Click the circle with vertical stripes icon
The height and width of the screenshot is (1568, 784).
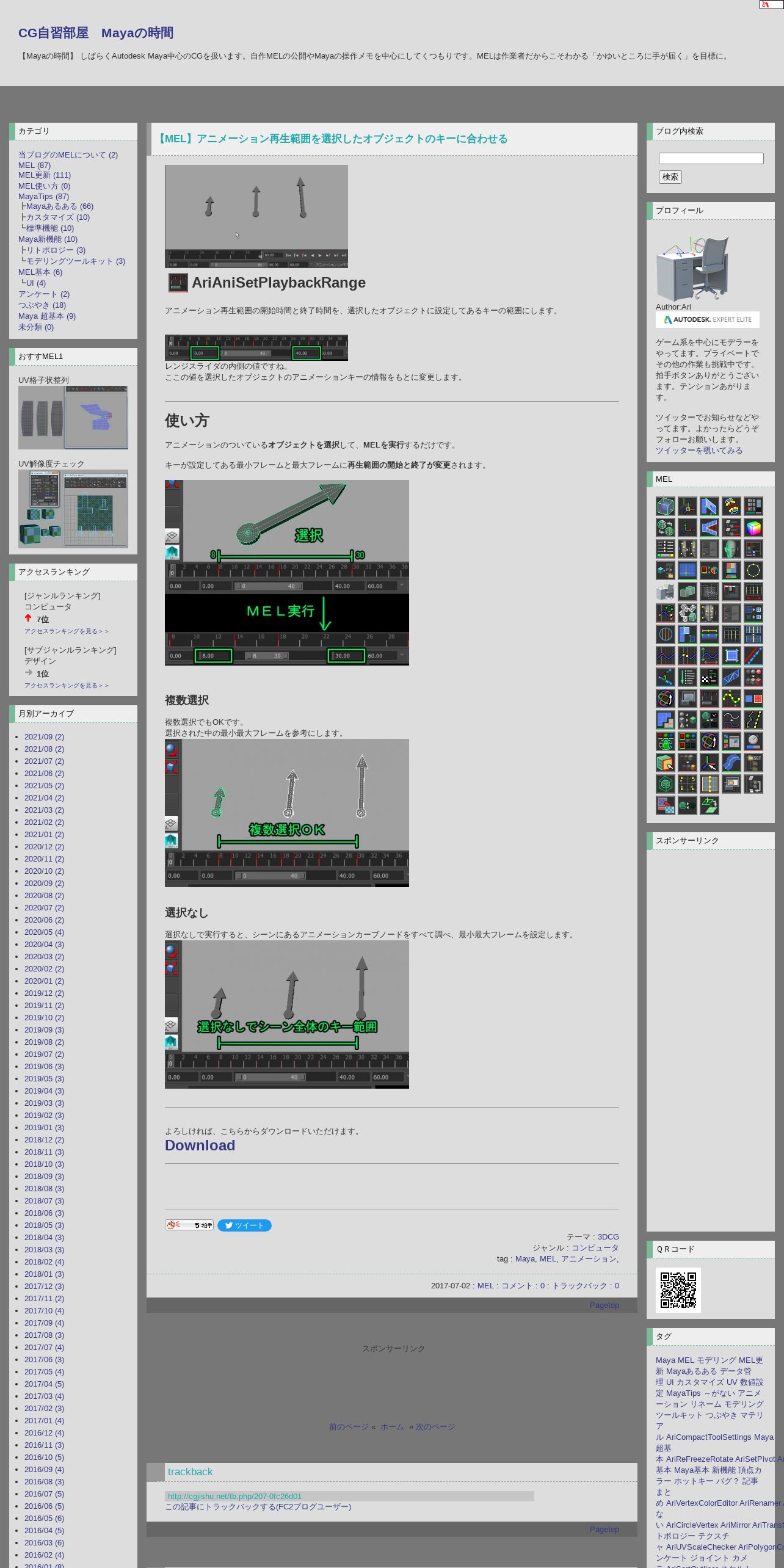coord(666,634)
